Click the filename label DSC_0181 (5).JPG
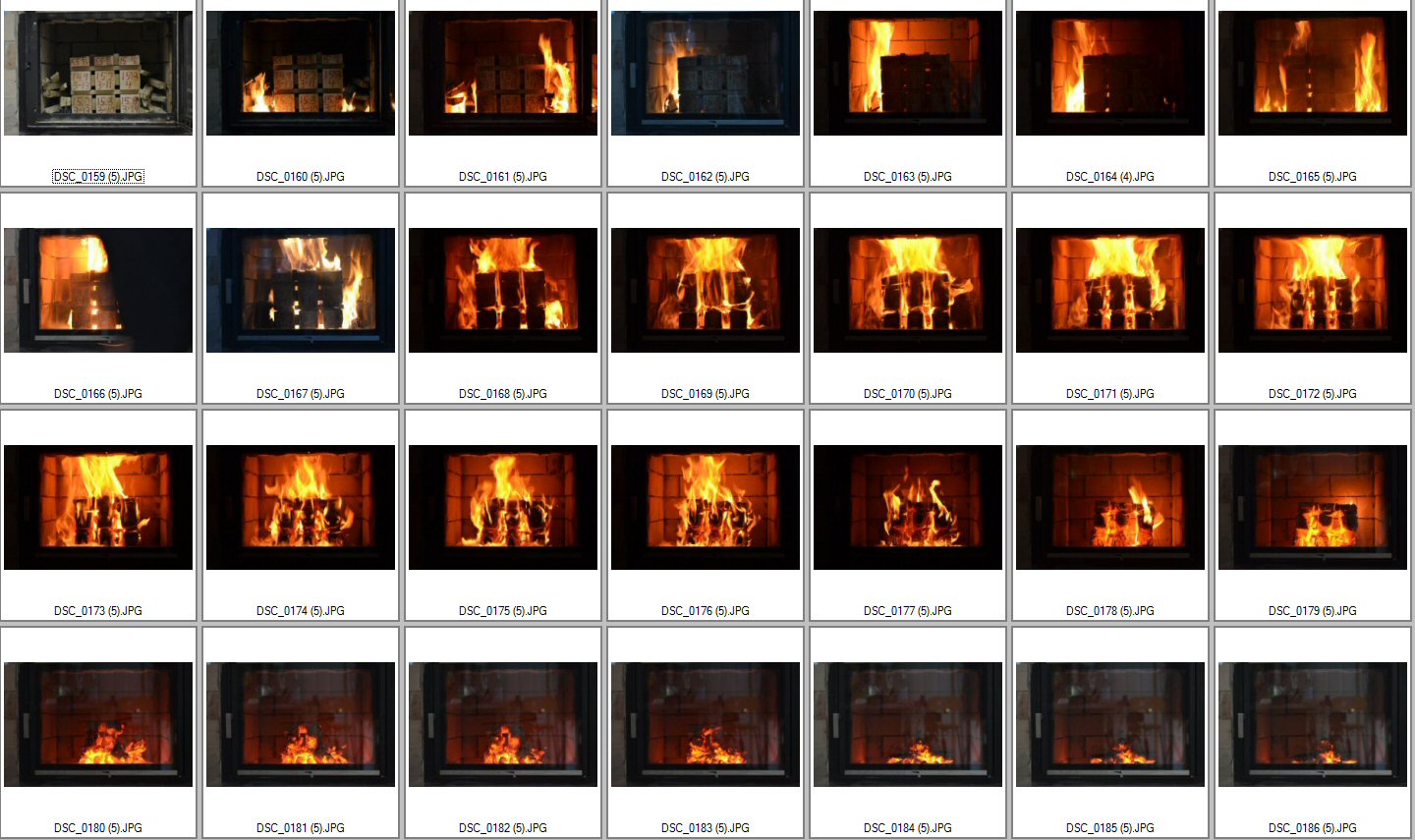 (301, 828)
